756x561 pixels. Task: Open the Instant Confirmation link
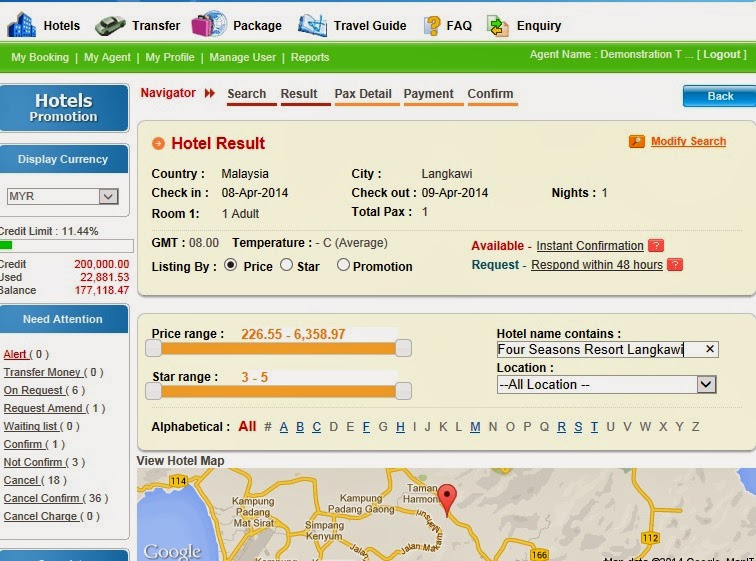[590, 246]
